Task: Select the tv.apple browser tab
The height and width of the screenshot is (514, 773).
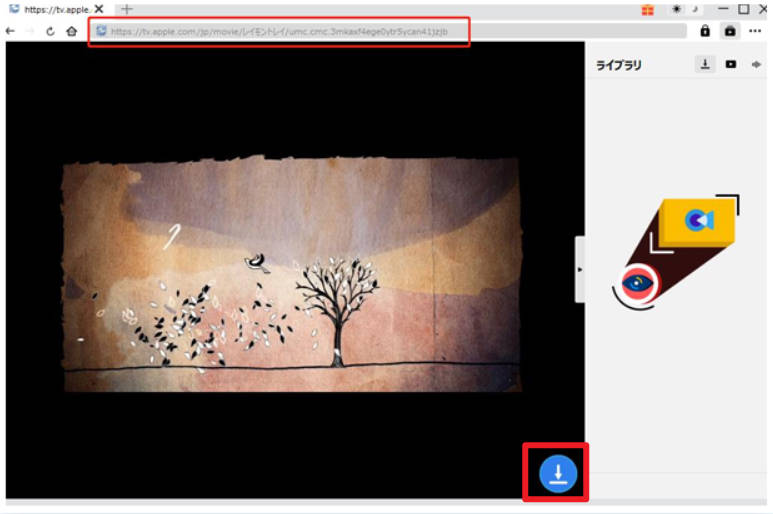Action: click(x=56, y=9)
